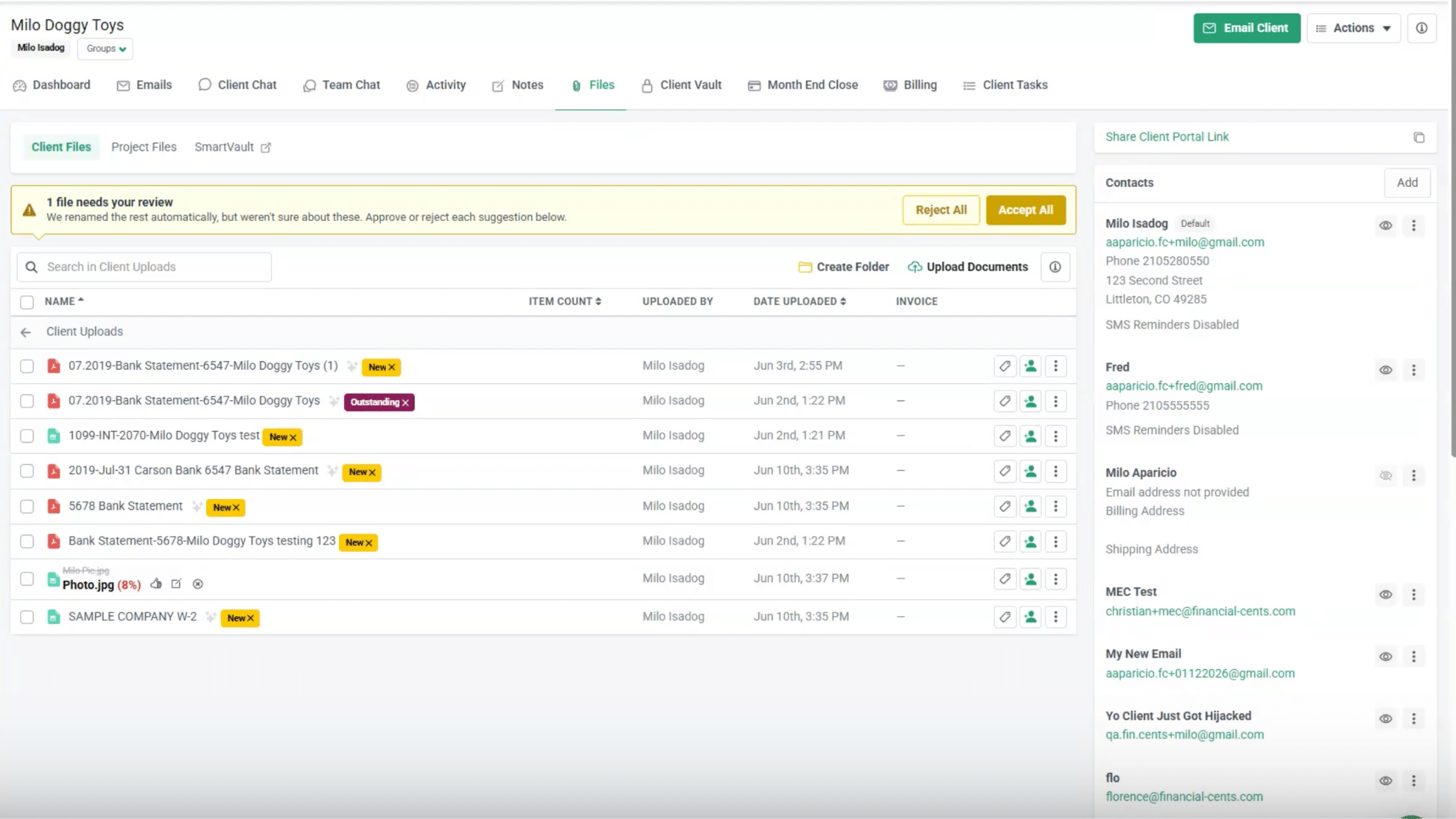
Task: Open the aaparicio.fc+fred@gmail.com email link
Action: click(x=1184, y=386)
